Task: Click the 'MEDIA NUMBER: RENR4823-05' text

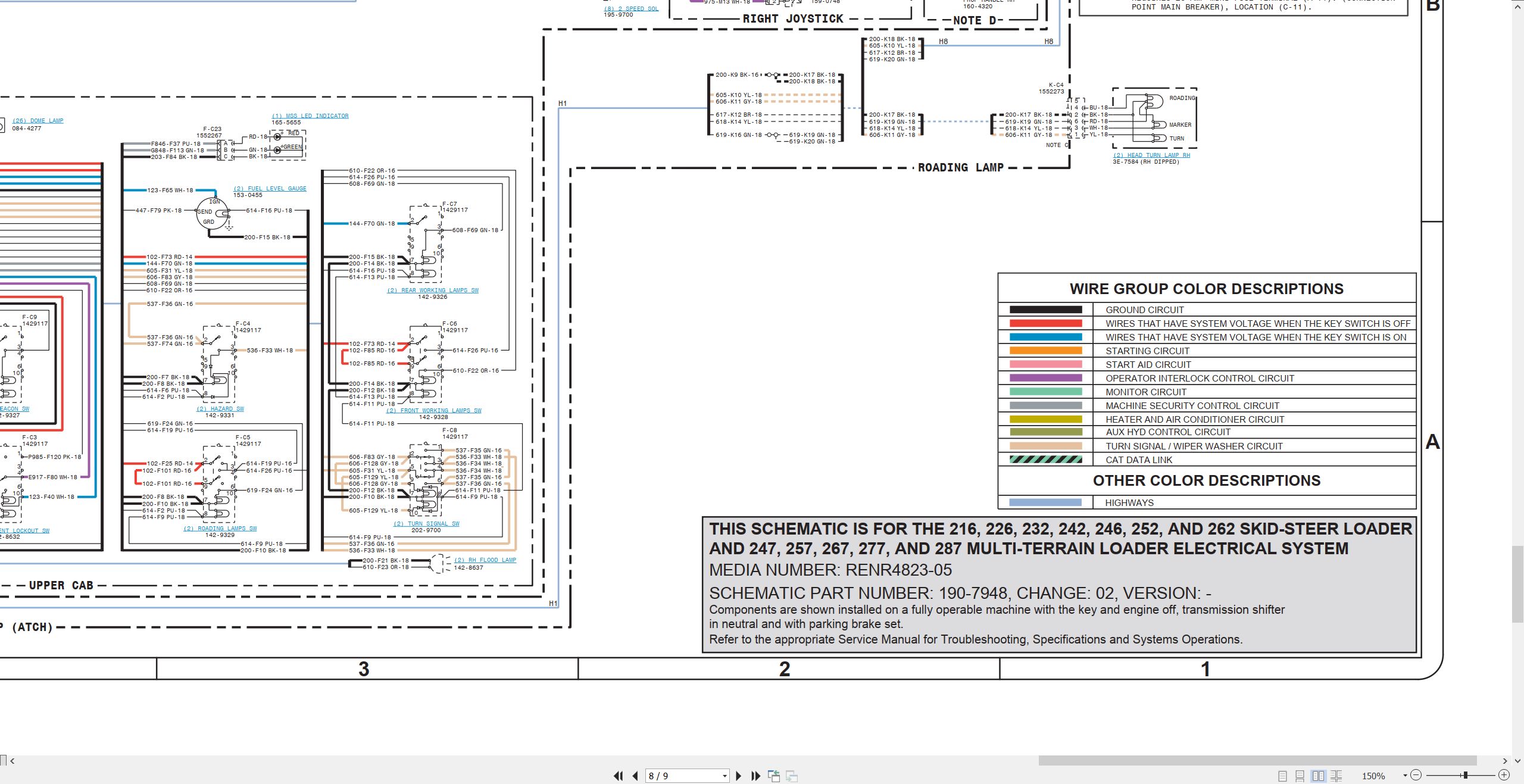Action: coord(830,570)
